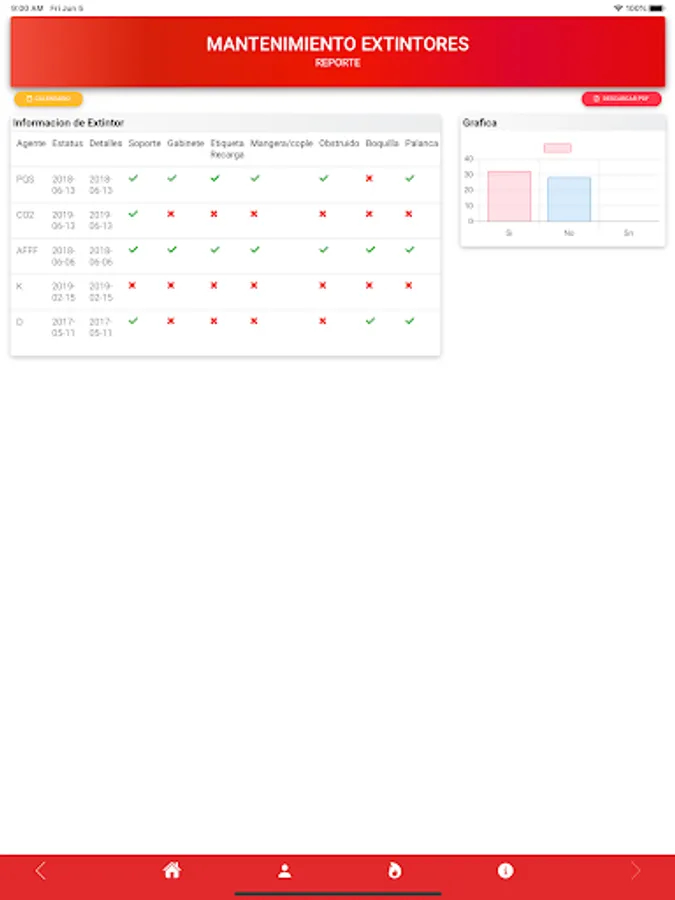Click the Obstruido column header

tap(339, 143)
